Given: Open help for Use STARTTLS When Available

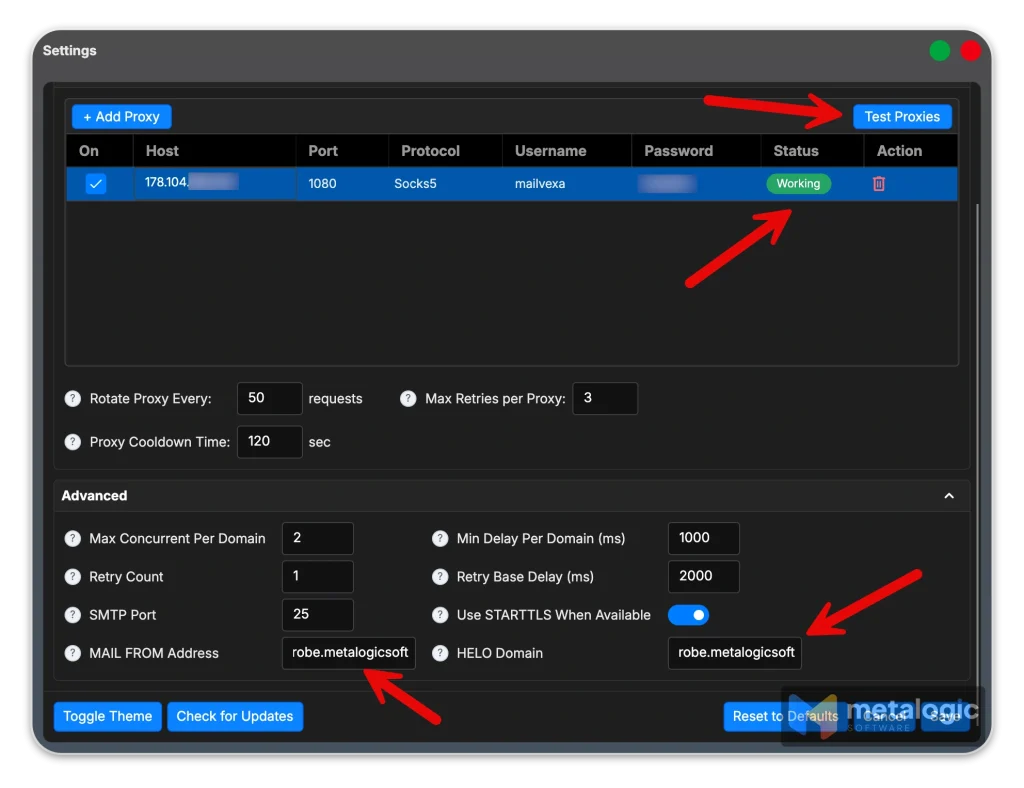Looking at the screenshot, I should pyautogui.click(x=440, y=615).
